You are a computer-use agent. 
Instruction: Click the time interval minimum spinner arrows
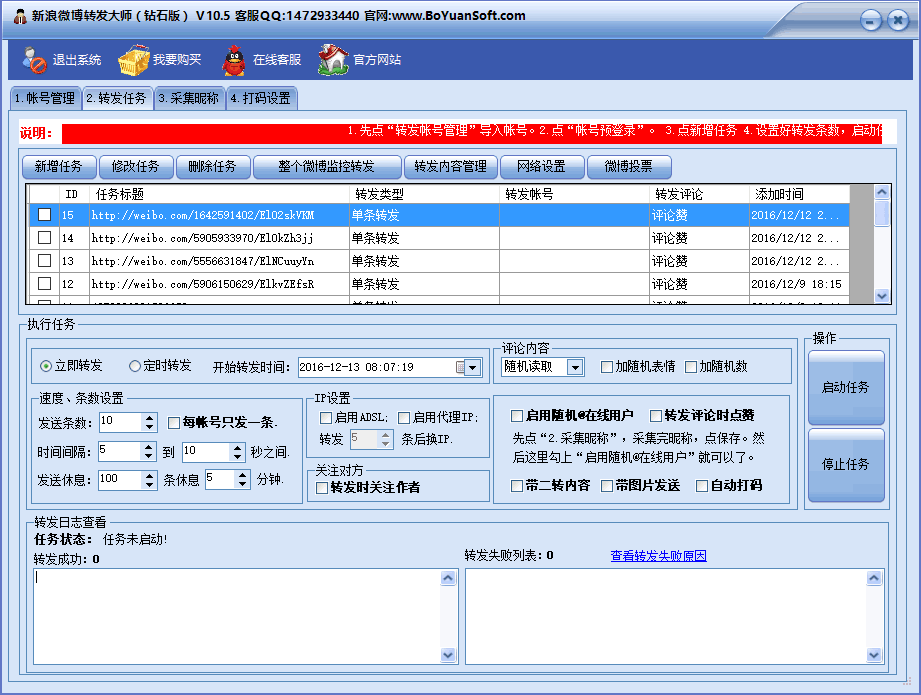149,451
